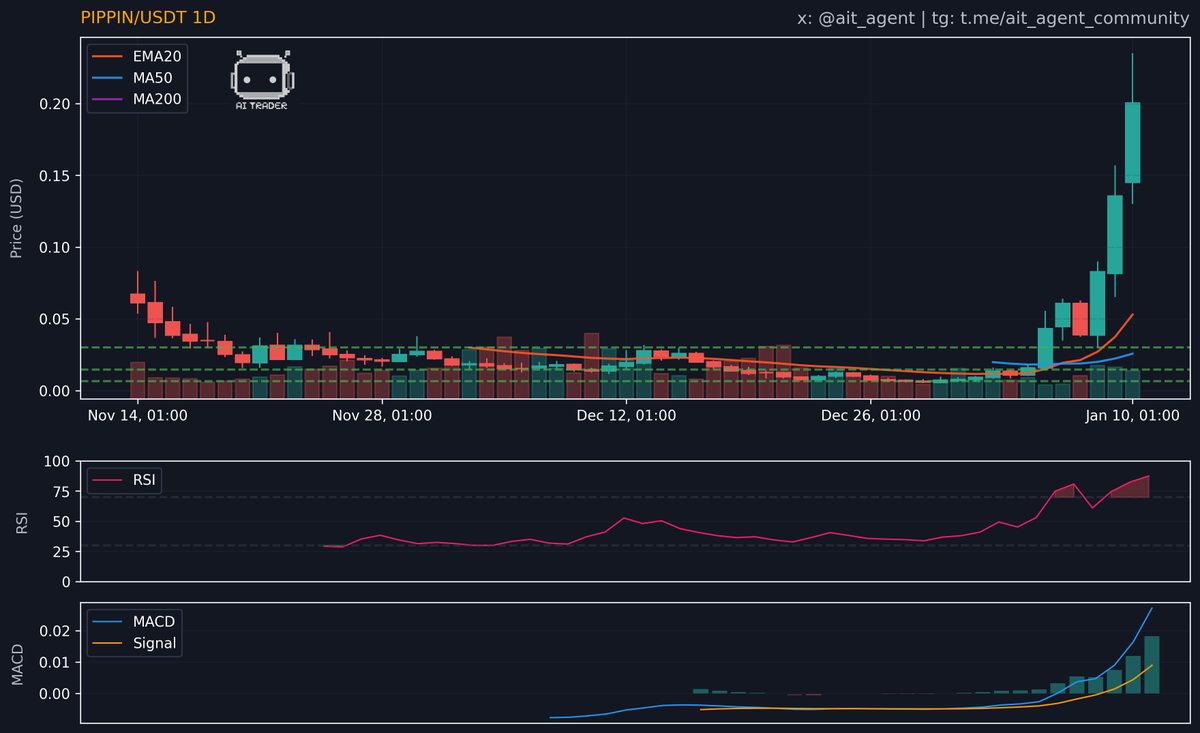Toggle the MA50 legend entry visibility

click(x=151, y=78)
